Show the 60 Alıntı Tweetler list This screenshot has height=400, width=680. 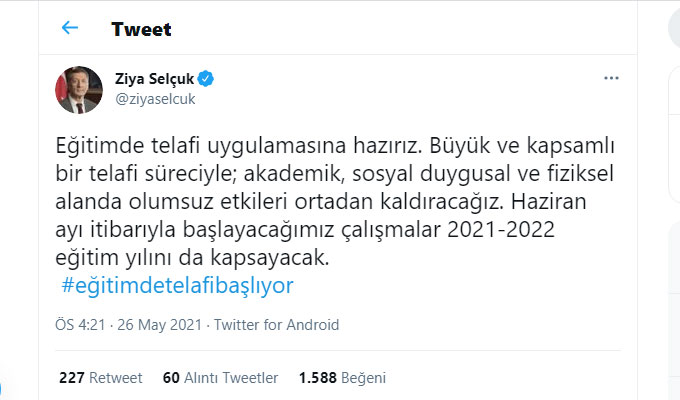pyautogui.click(x=219, y=378)
